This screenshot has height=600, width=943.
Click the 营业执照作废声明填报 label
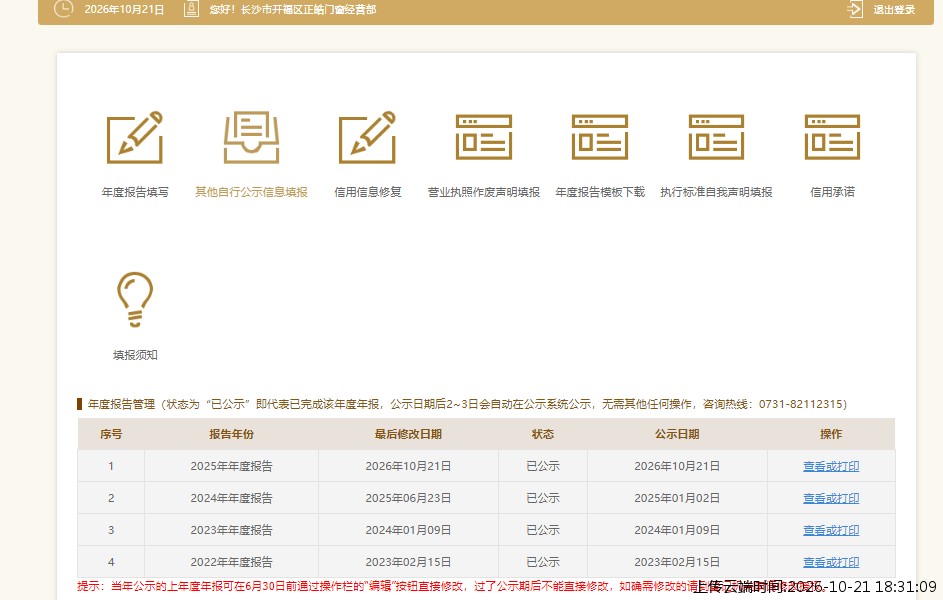point(484,192)
